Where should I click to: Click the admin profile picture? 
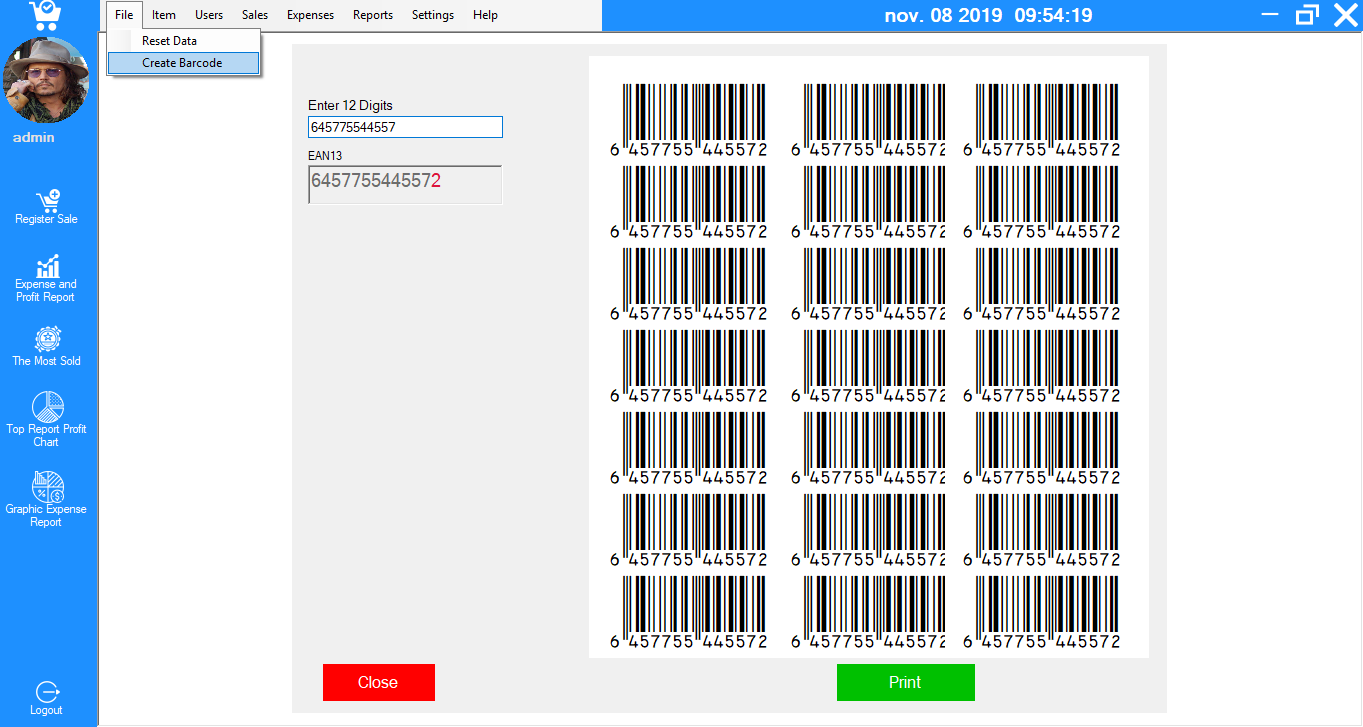click(46, 80)
